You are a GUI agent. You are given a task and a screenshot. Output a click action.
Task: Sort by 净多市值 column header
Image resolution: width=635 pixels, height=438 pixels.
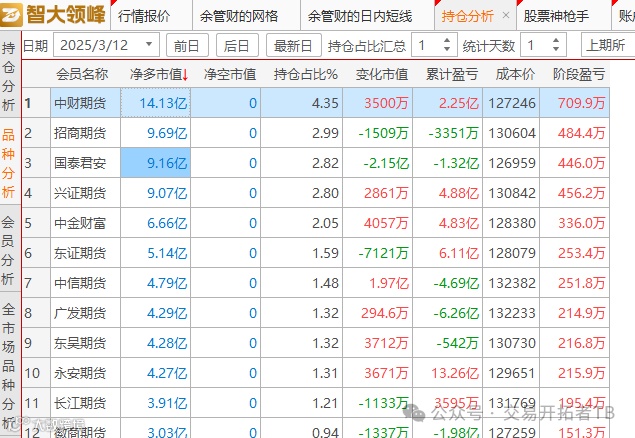(x=158, y=74)
